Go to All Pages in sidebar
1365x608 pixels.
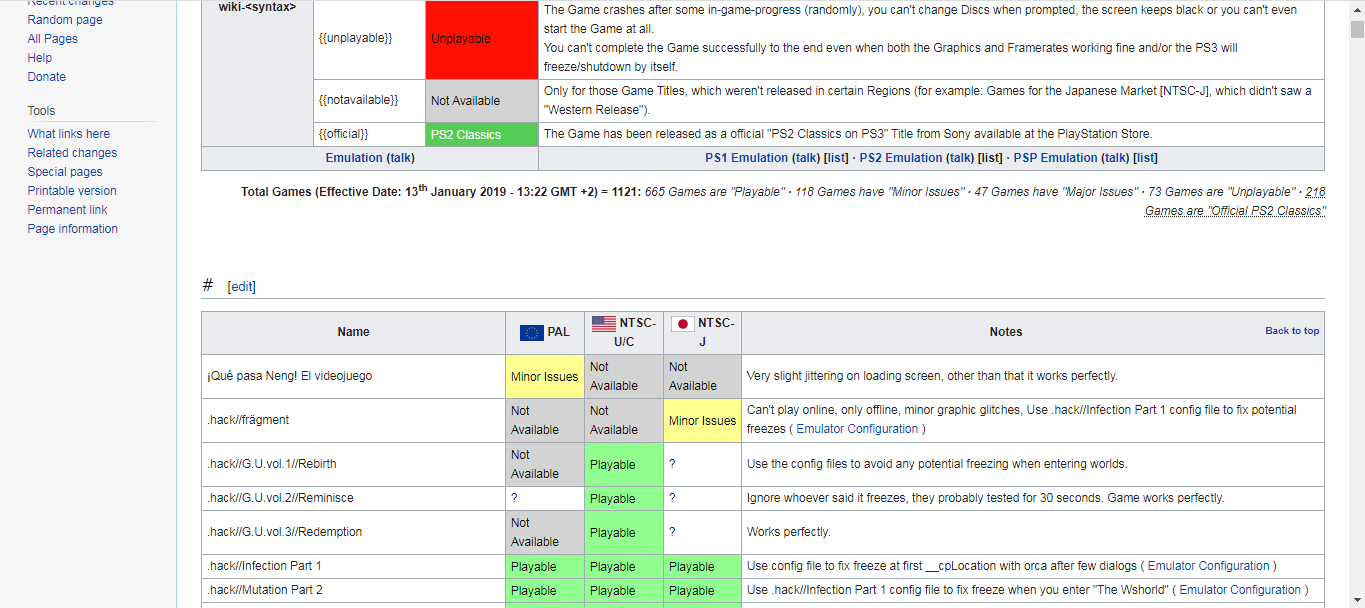[53, 39]
